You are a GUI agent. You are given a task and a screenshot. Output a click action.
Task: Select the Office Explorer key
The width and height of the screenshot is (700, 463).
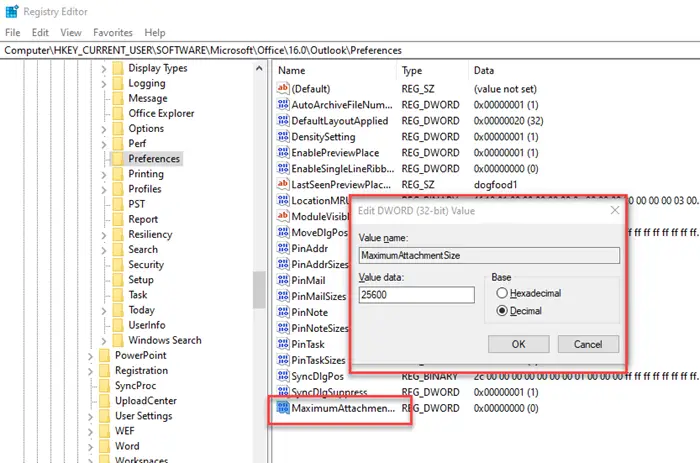tap(161, 113)
